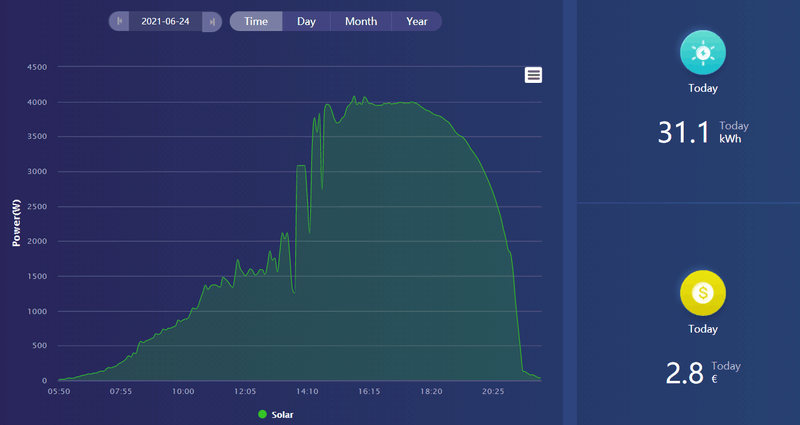The width and height of the screenshot is (800, 425).
Task: Click the 2000 y-axis label
Action: coord(37,241)
